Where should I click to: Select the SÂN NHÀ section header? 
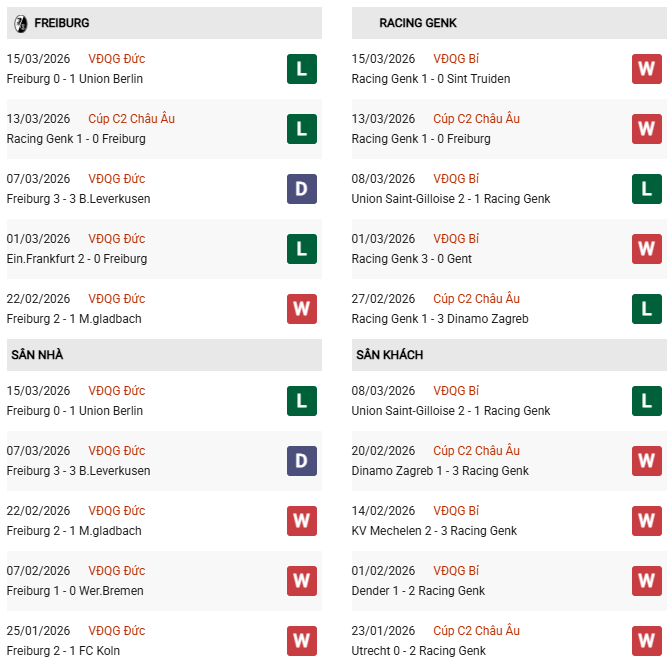pos(37,355)
